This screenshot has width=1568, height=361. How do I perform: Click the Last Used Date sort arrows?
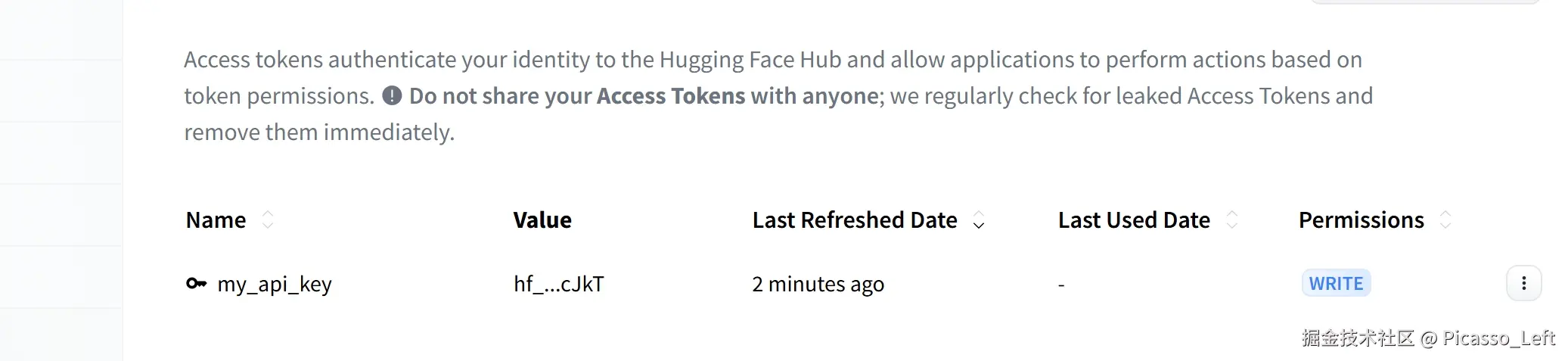click(1232, 220)
